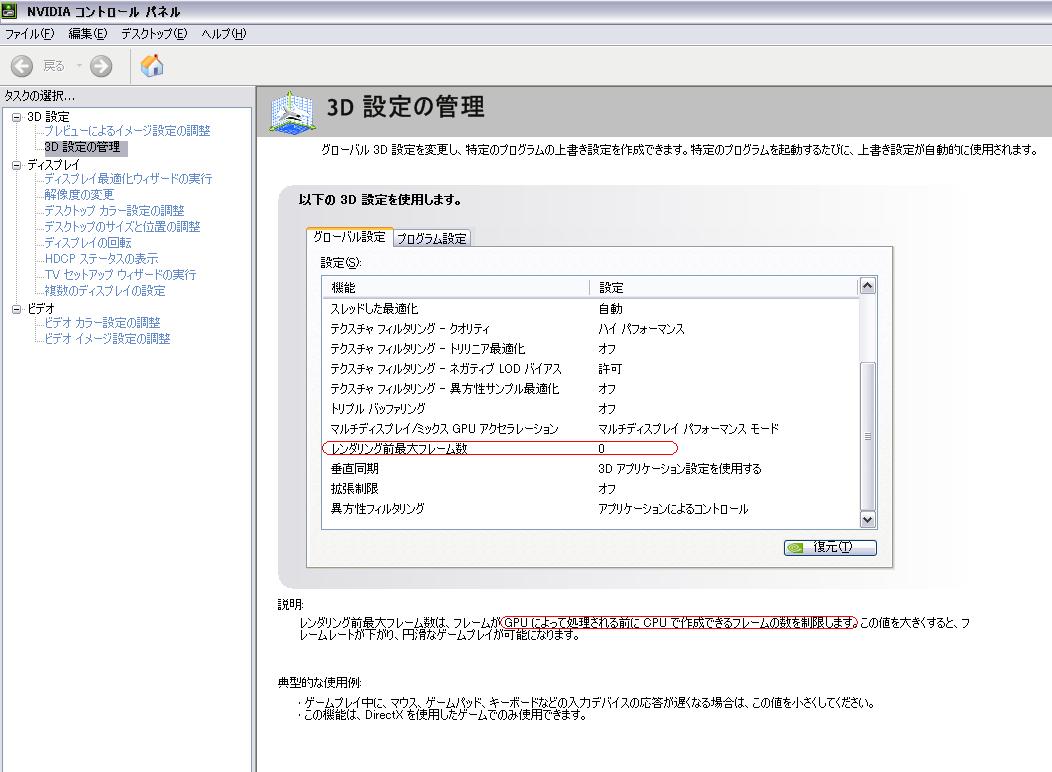
Task: Open デスクトップのサイズと位置の調整 link
Action: click(121, 227)
